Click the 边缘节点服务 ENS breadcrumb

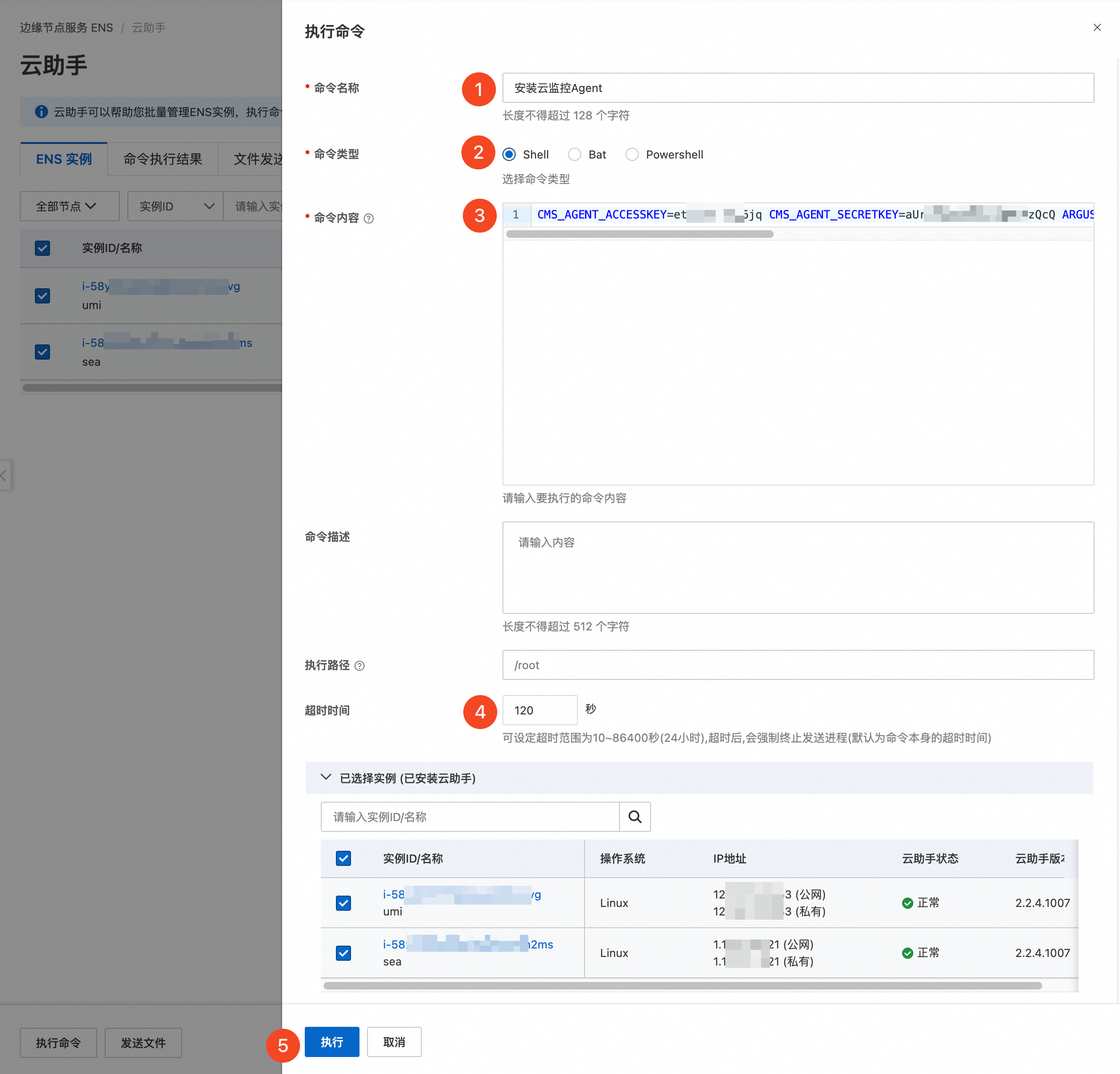pyautogui.click(x=67, y=28)
